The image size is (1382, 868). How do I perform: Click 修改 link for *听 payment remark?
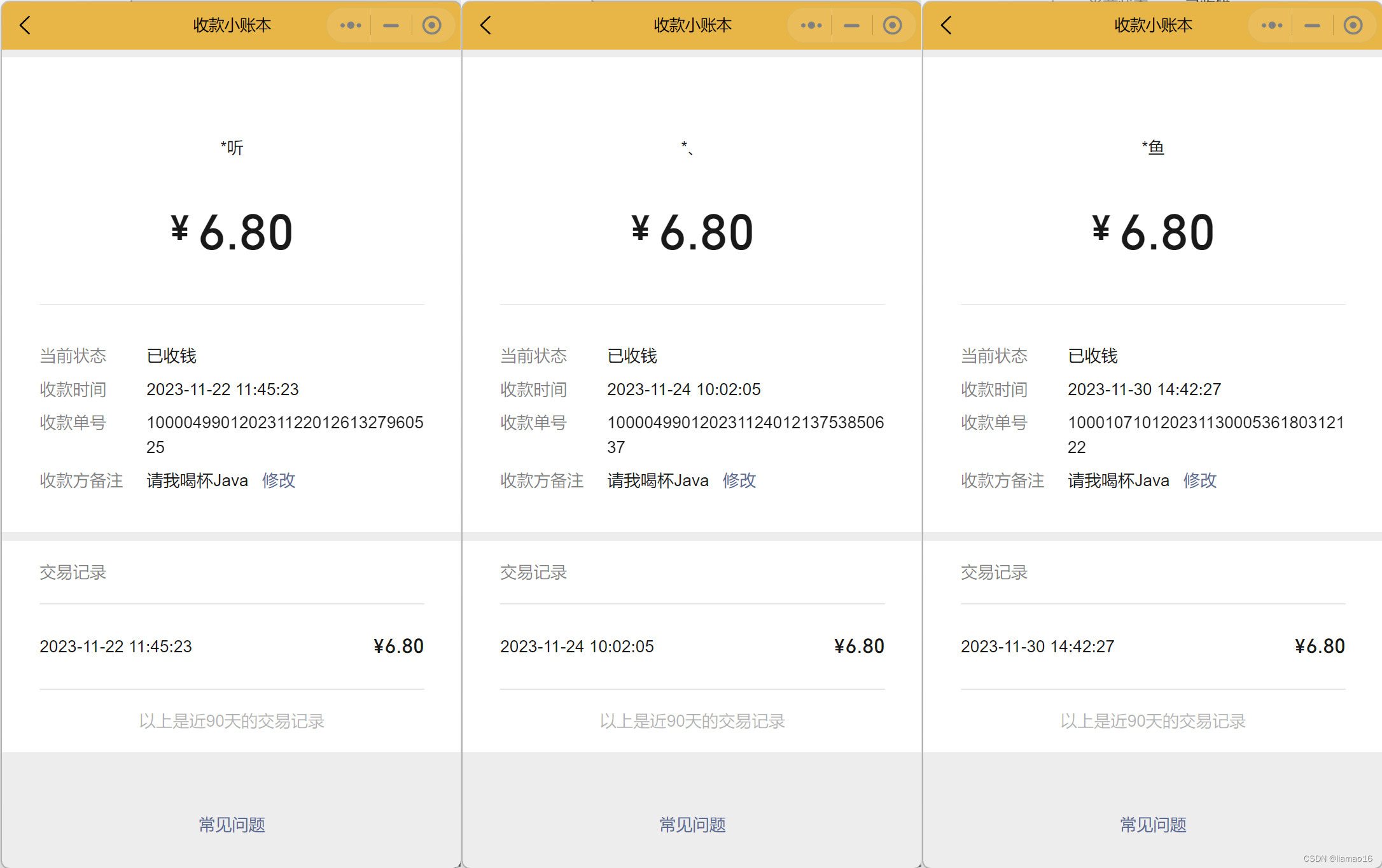pos(279,480)
